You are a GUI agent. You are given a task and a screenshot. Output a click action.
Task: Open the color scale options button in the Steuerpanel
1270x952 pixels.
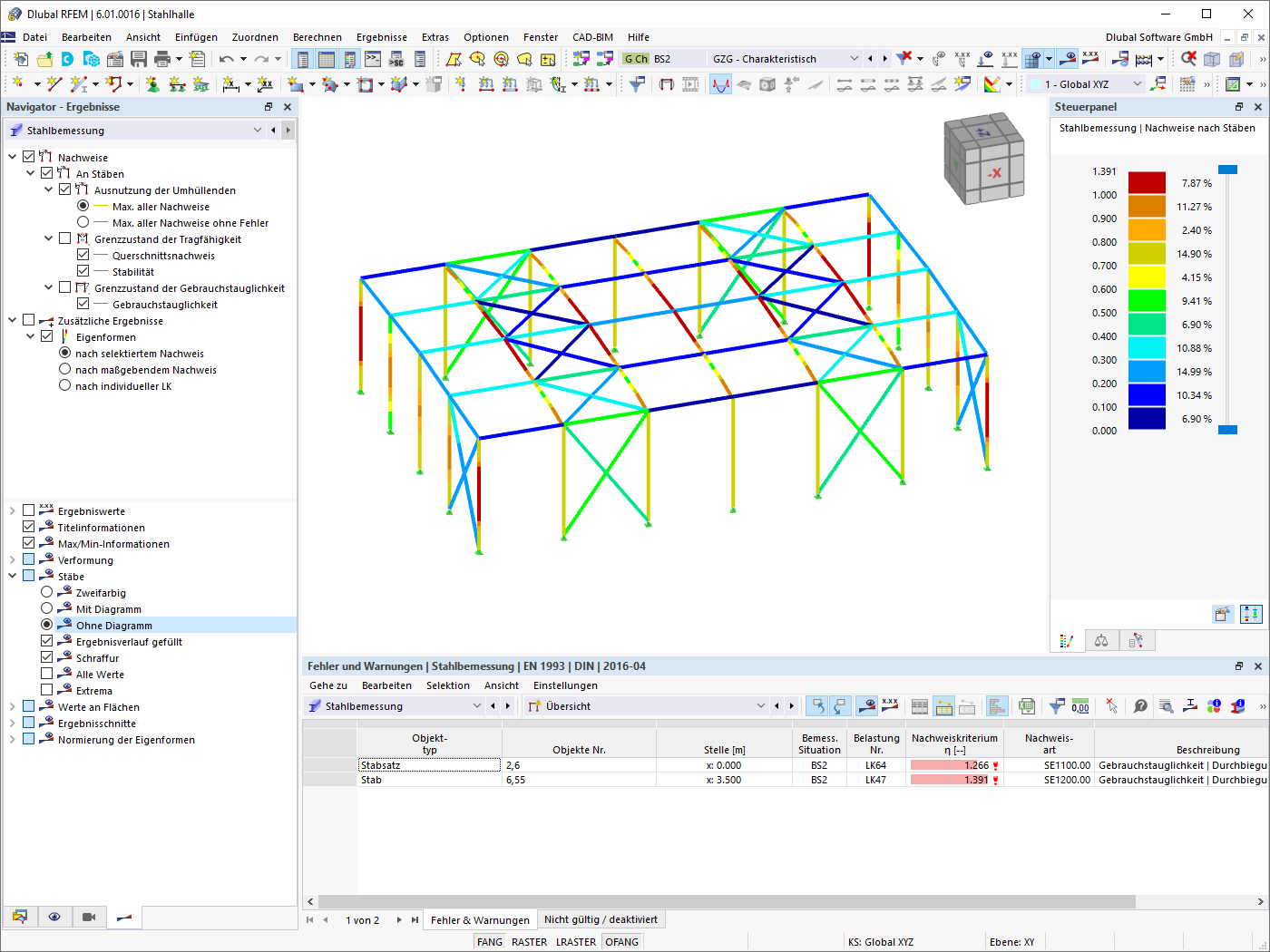point(1223,614)
